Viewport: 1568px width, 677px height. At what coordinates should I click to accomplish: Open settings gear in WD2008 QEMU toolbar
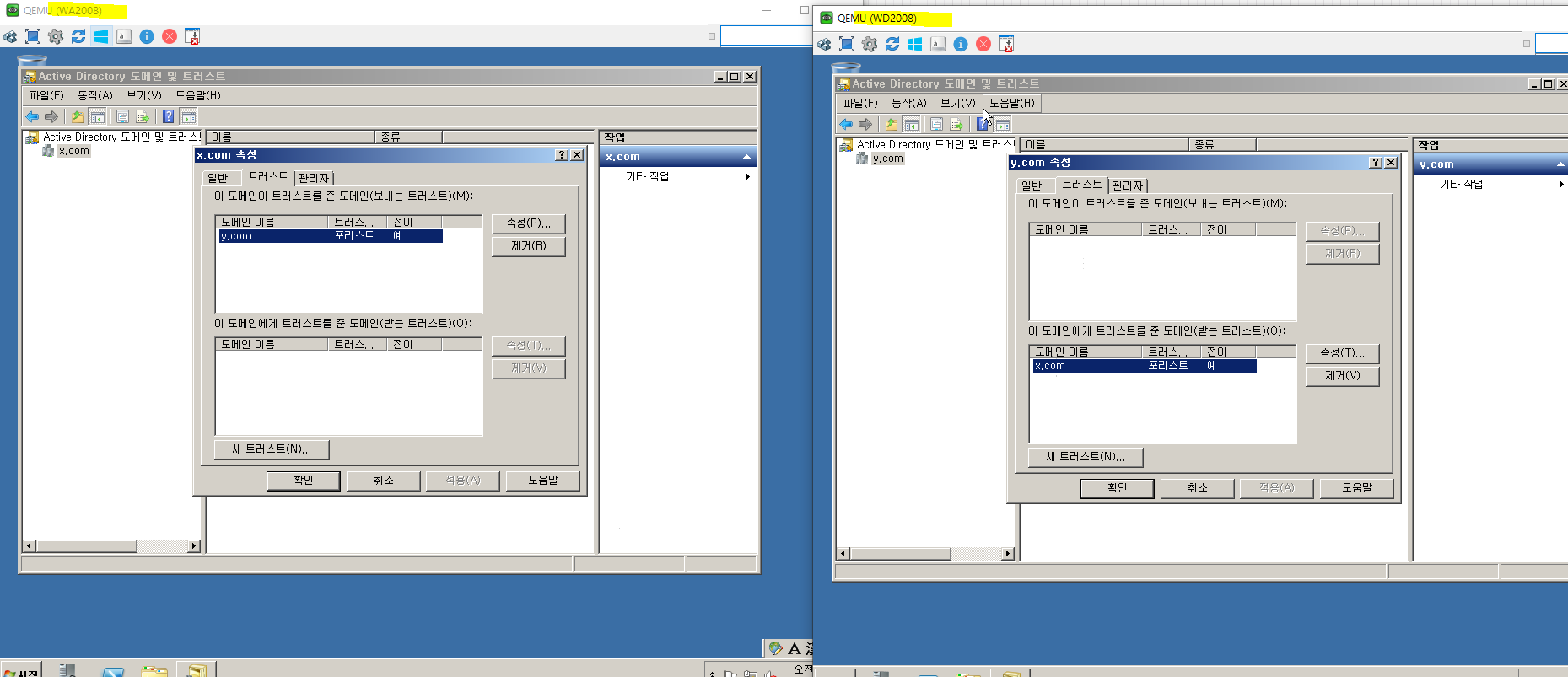[x=870, y=44]
